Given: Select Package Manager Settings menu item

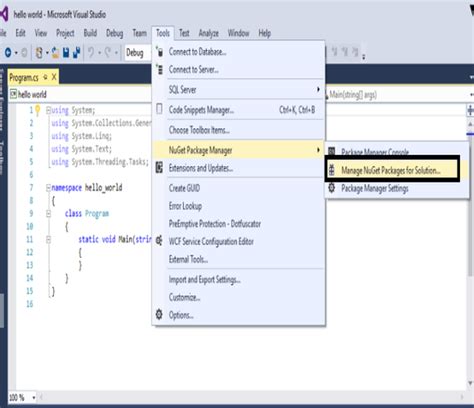Looking at the screenshot, I should coord(397,188).
